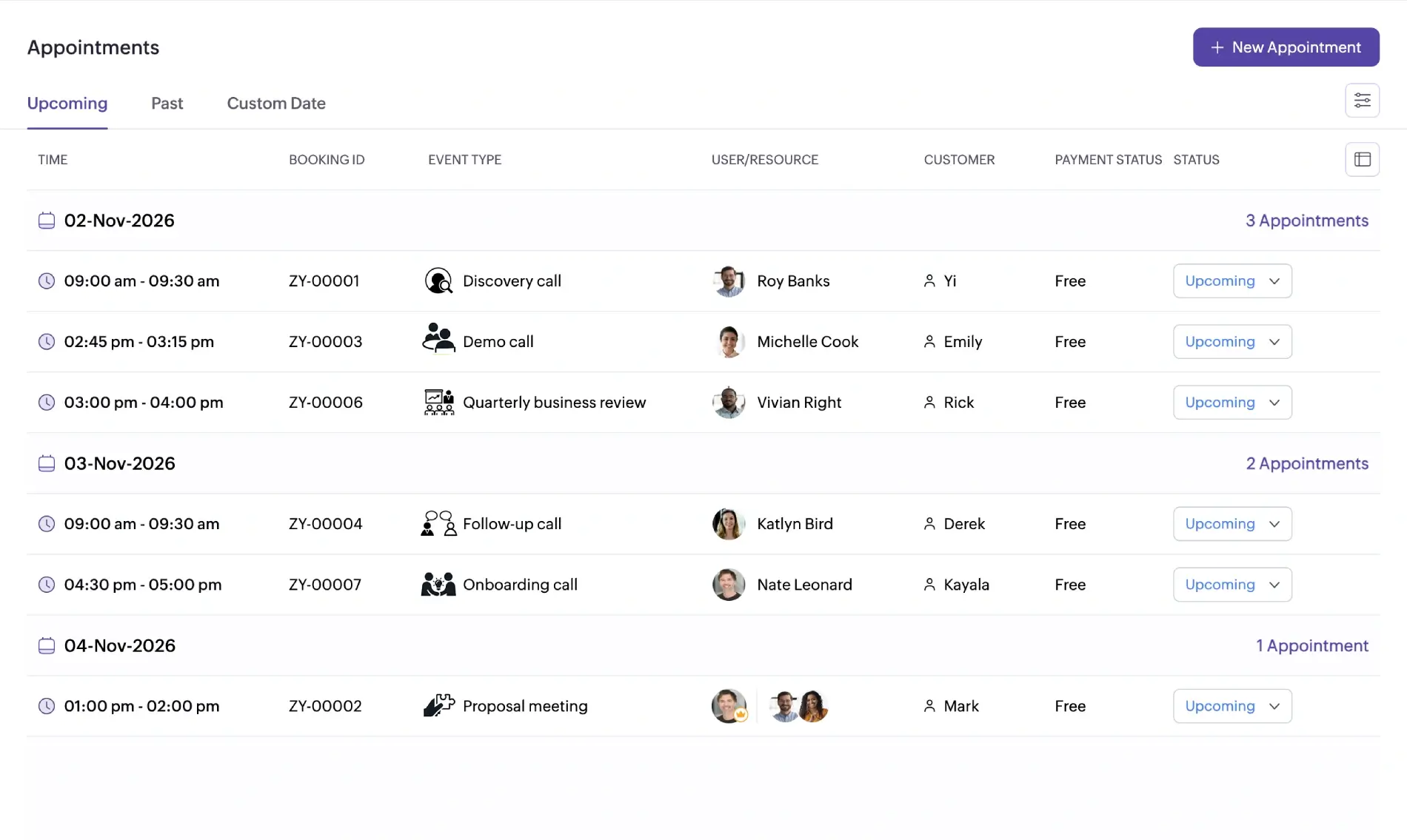Click the calendar icon next to 02-Nov-2026
This screenshot has width=1407, height=840.
(x=47, y=220)
